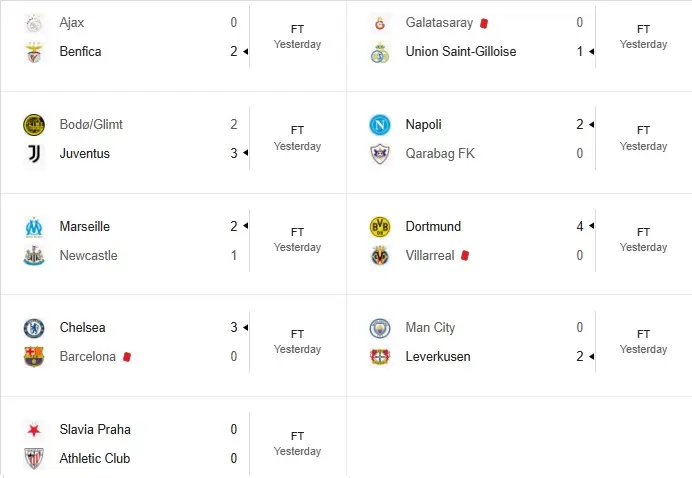The height and width of the screenshot is (478, 692).
Task: Click the Galatasaray red card indicator
Action: click(484, 22)
